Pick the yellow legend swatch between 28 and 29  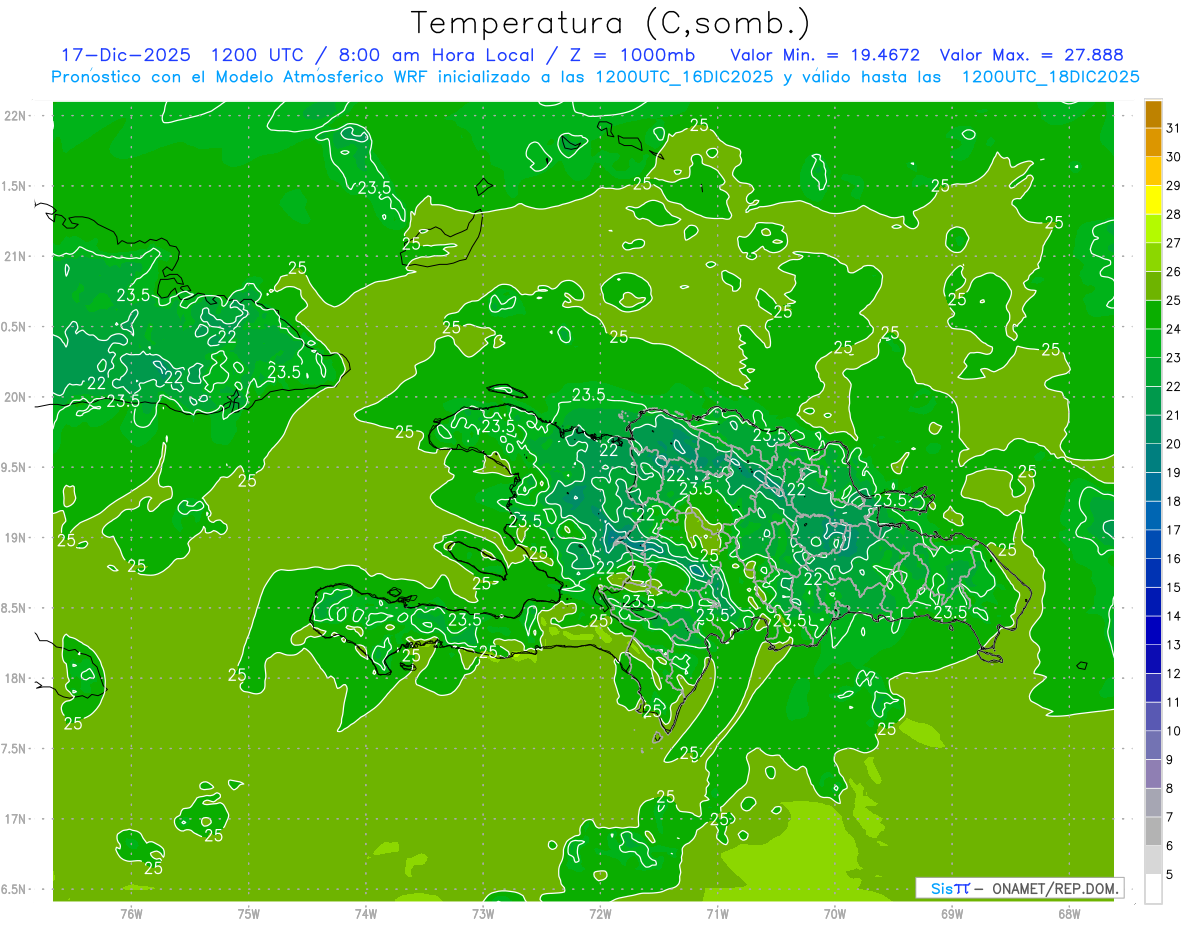1154,200
